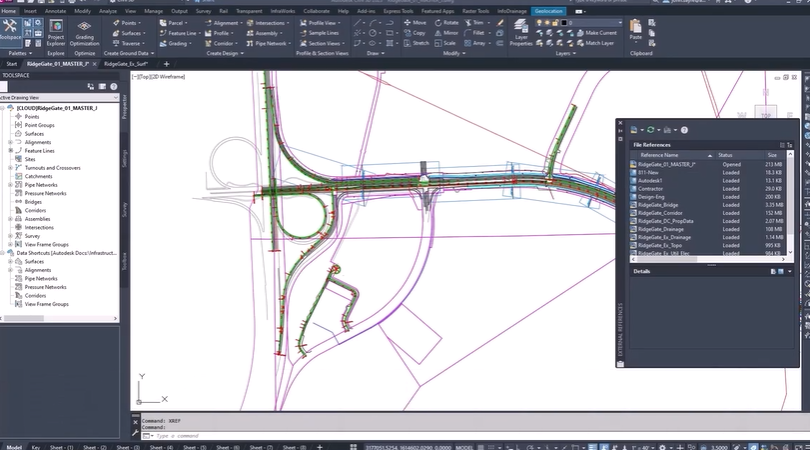The height and width of the screenshot is (450, 810).
Task: Open the Alignment dropdown
Action: tap(223, 23)
